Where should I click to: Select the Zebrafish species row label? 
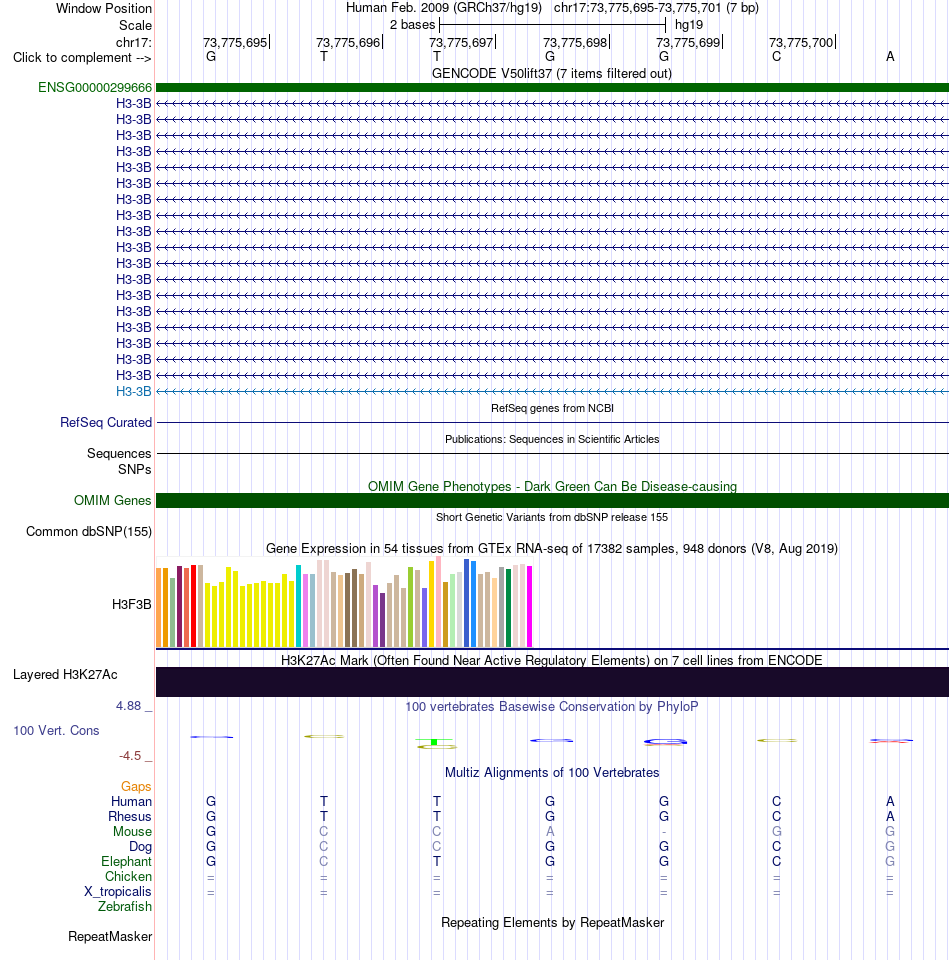(125, 906)
